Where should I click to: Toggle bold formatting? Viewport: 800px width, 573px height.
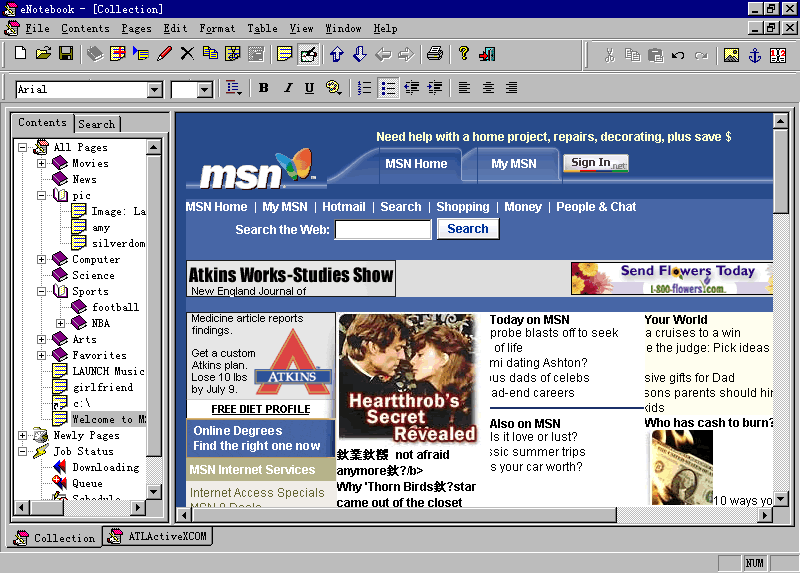pyautogui.click(x=263, y=88)
